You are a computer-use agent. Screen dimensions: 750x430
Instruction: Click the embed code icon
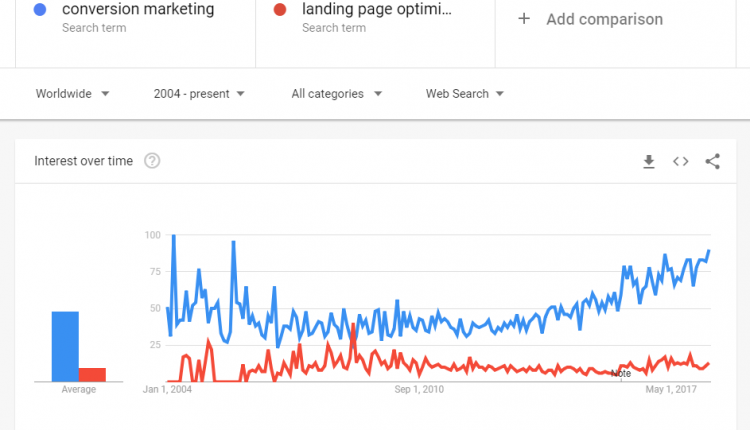coord(681,161)
